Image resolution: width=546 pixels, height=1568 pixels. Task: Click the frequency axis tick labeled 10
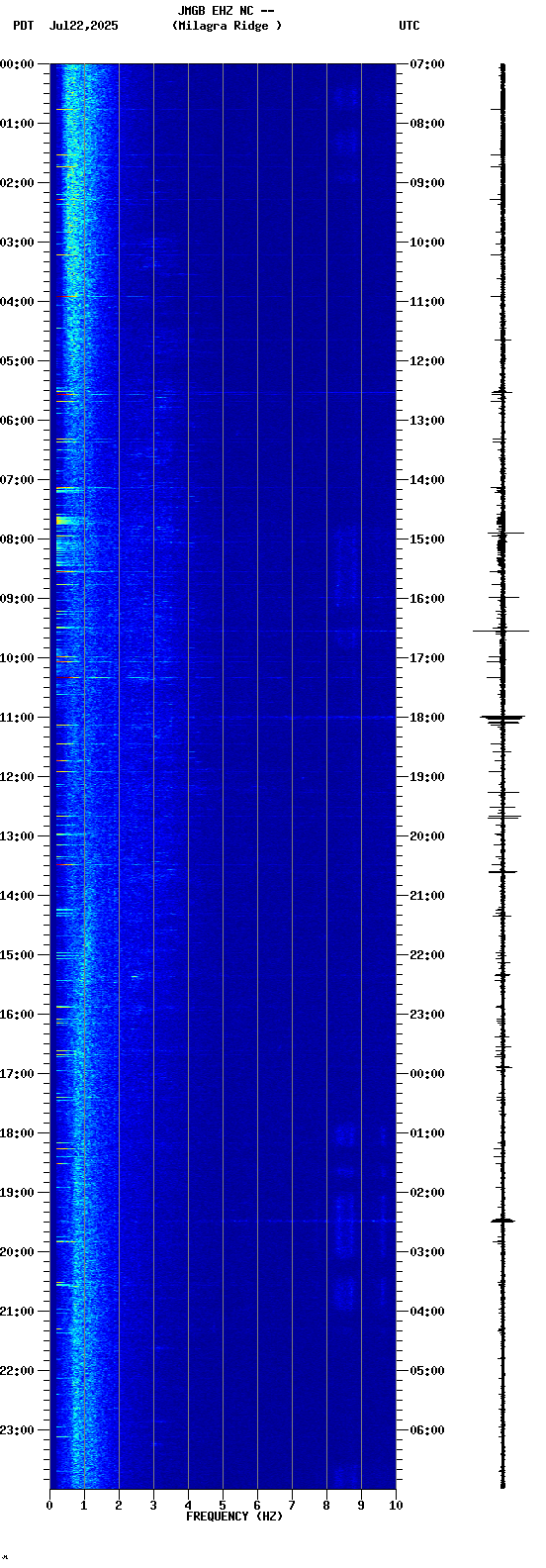[x=396, y=1506]
